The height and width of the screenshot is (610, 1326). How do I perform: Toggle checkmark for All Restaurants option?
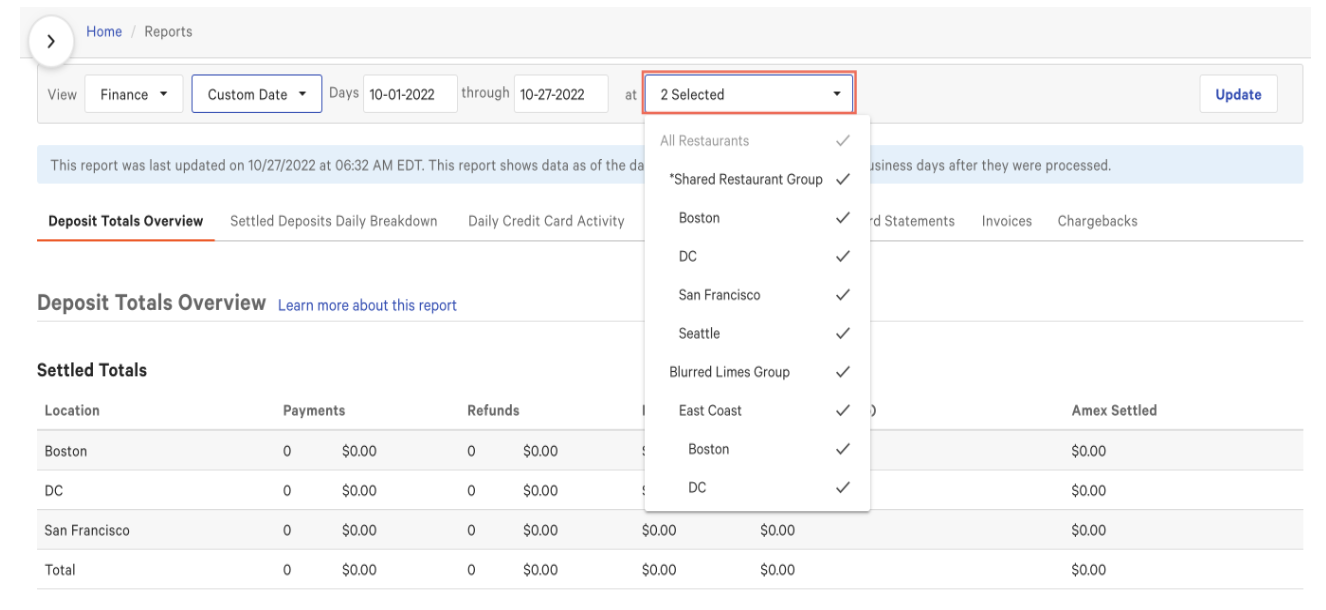pos(757,141)
